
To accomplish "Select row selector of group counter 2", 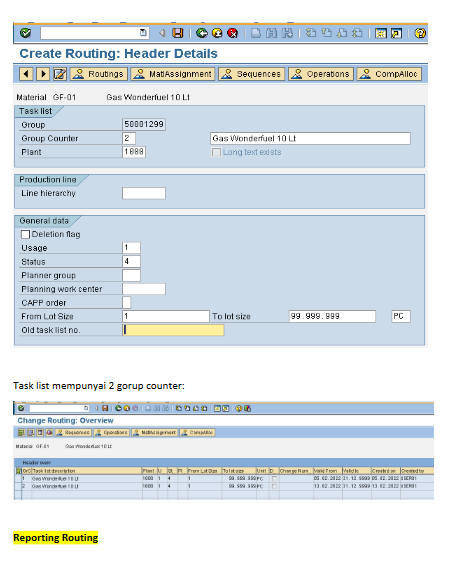I will [18, 486].
